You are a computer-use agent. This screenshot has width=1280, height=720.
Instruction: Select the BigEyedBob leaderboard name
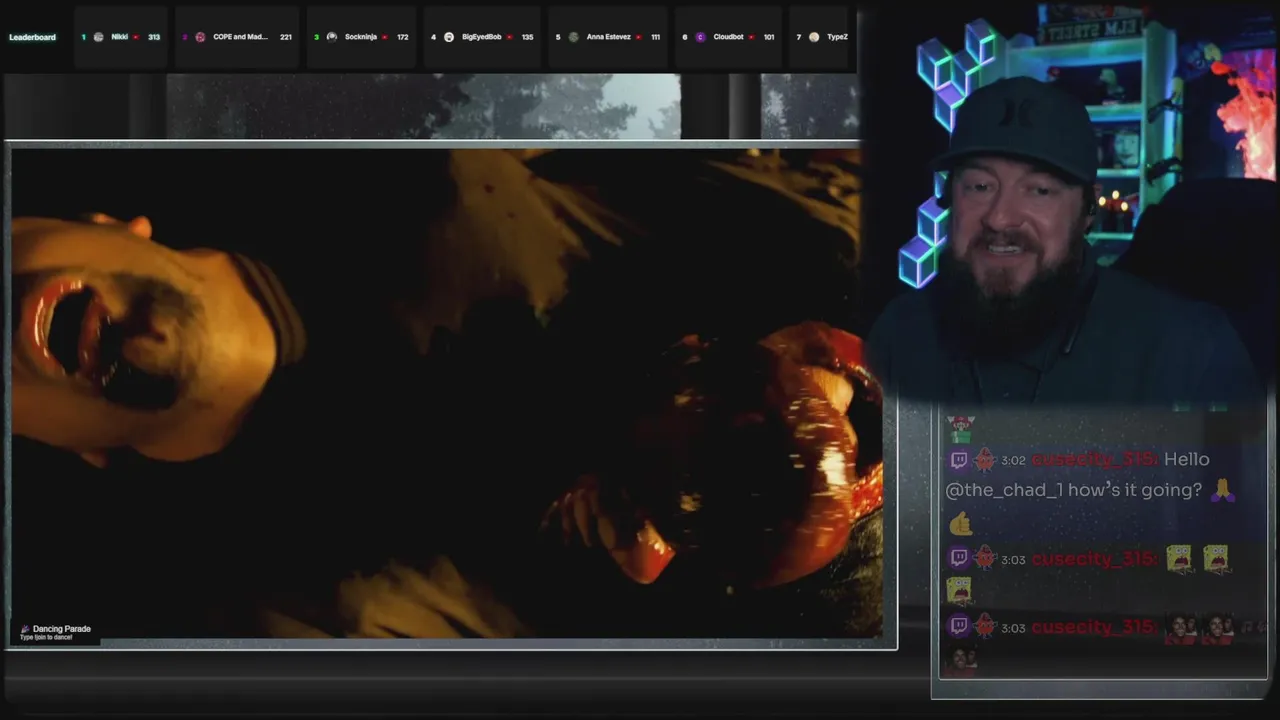[482, 37]
